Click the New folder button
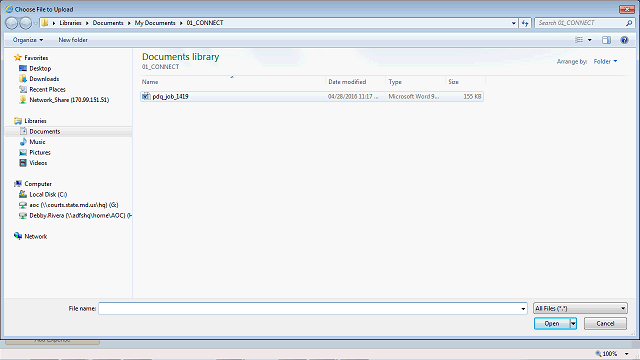Screen dimensions: 640x360 73,40
